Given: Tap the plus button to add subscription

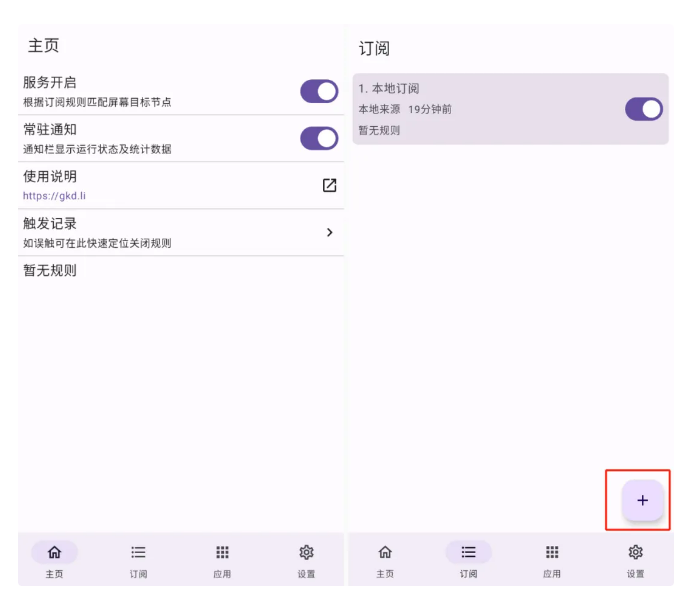Looking at the screenshot, I should tap(642, 500).
